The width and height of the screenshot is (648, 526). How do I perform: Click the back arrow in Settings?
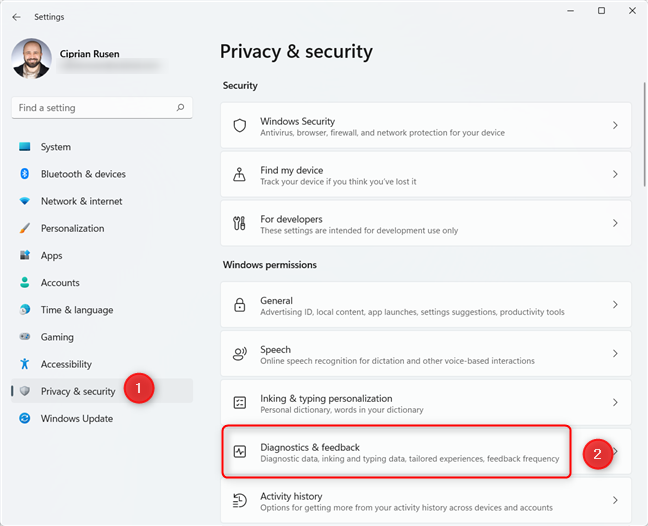click(x=17, y=17)
